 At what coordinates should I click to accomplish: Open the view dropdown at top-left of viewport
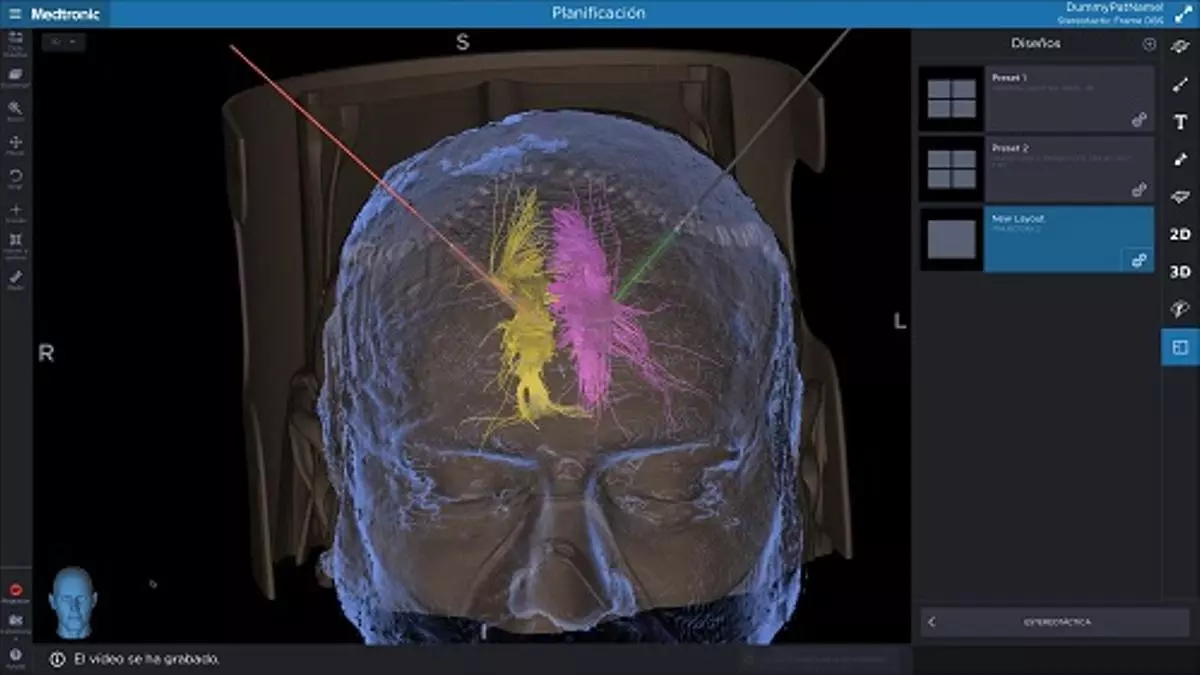(64, 42)
